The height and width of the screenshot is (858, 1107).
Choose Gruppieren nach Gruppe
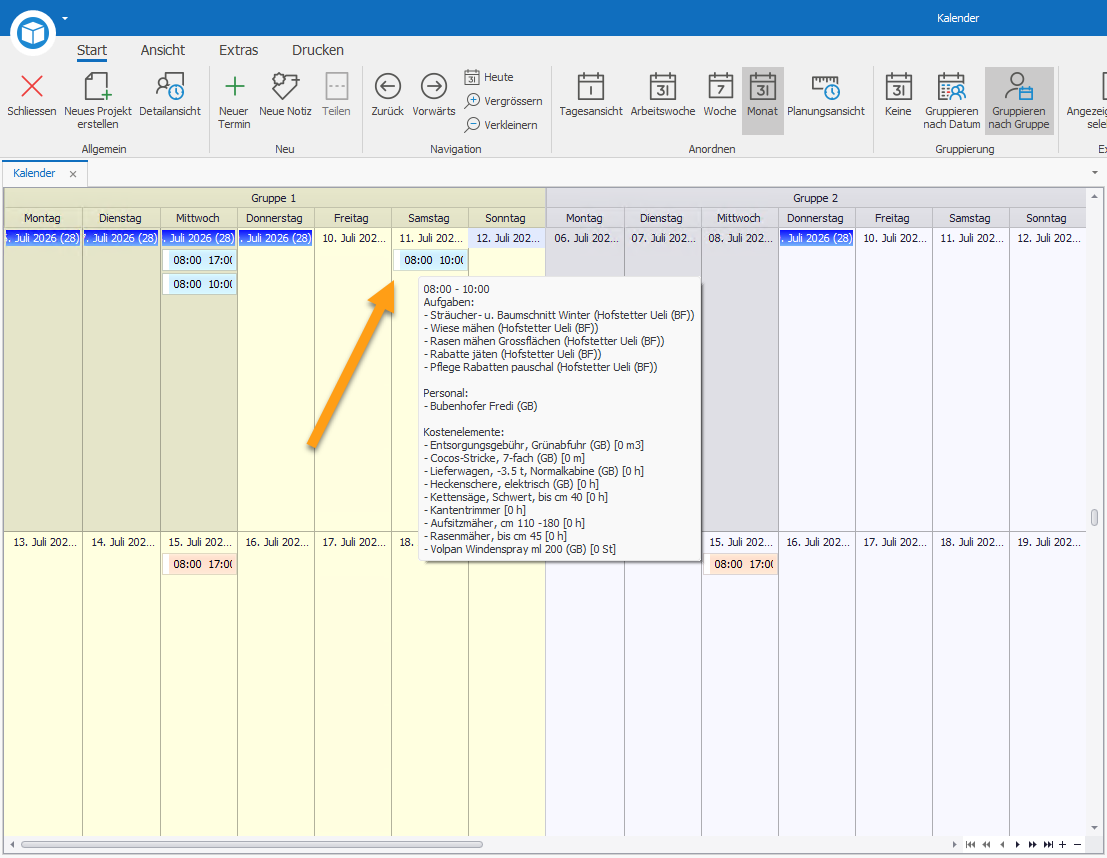(1019, 99)
